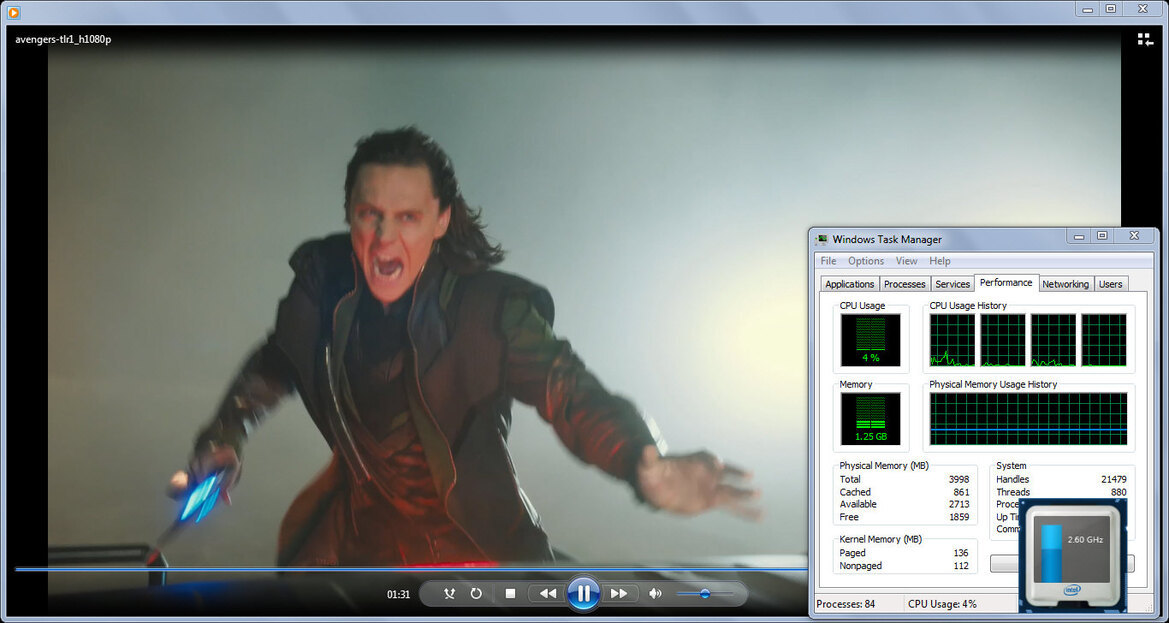1169x623 pixels.
Task: Toggle repeat mode in the player
Action: [476, 593]
